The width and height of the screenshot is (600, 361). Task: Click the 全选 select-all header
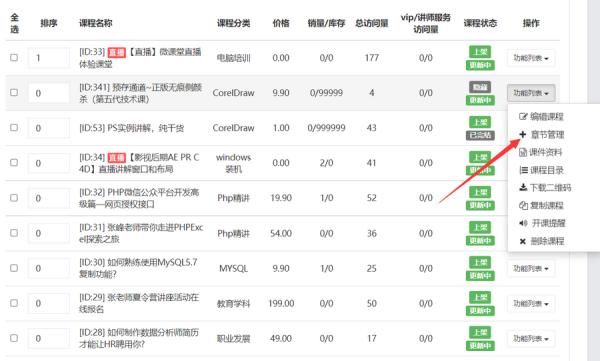[15, 23]
